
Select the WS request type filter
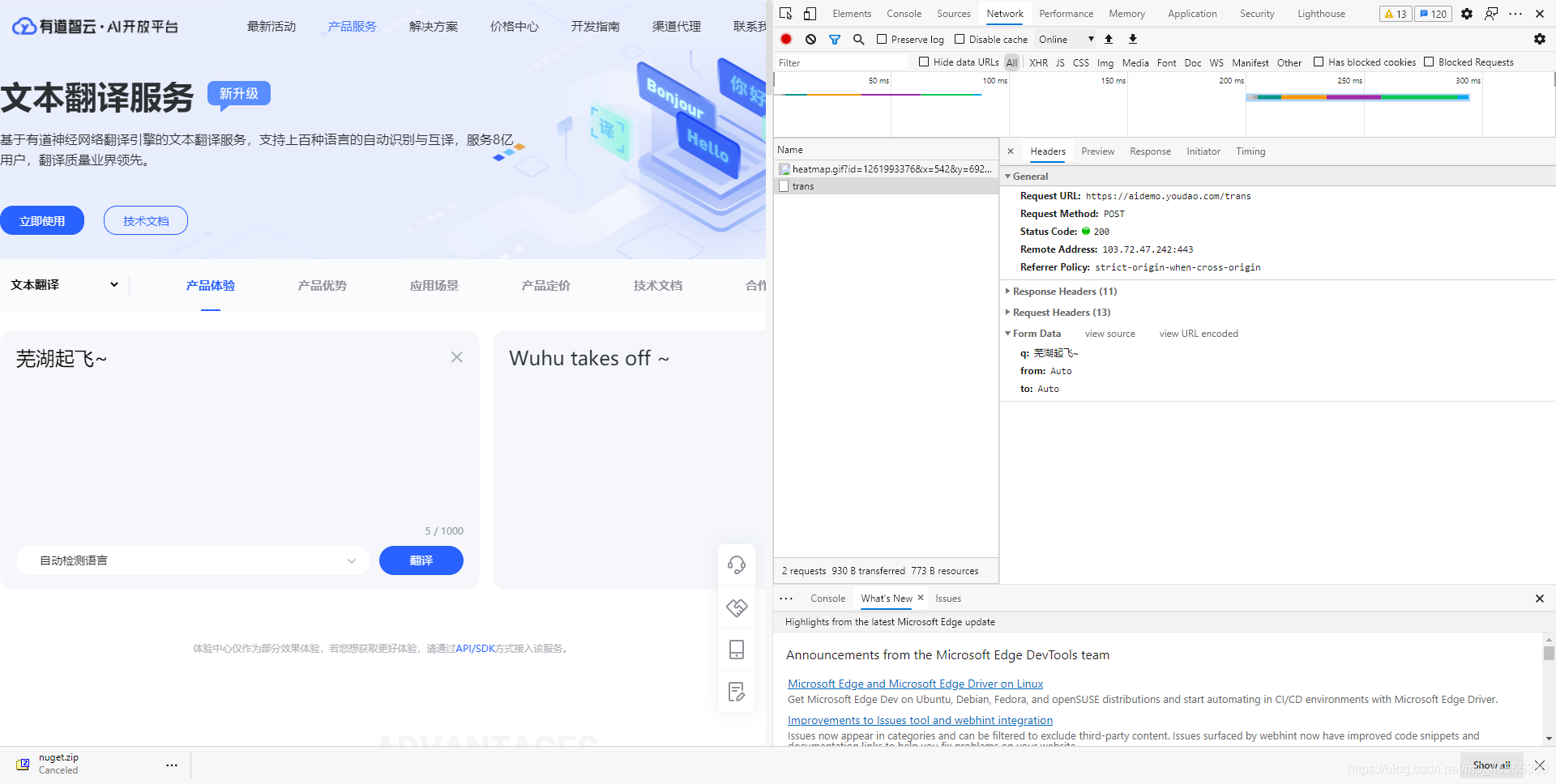(x=1216, y=62)
